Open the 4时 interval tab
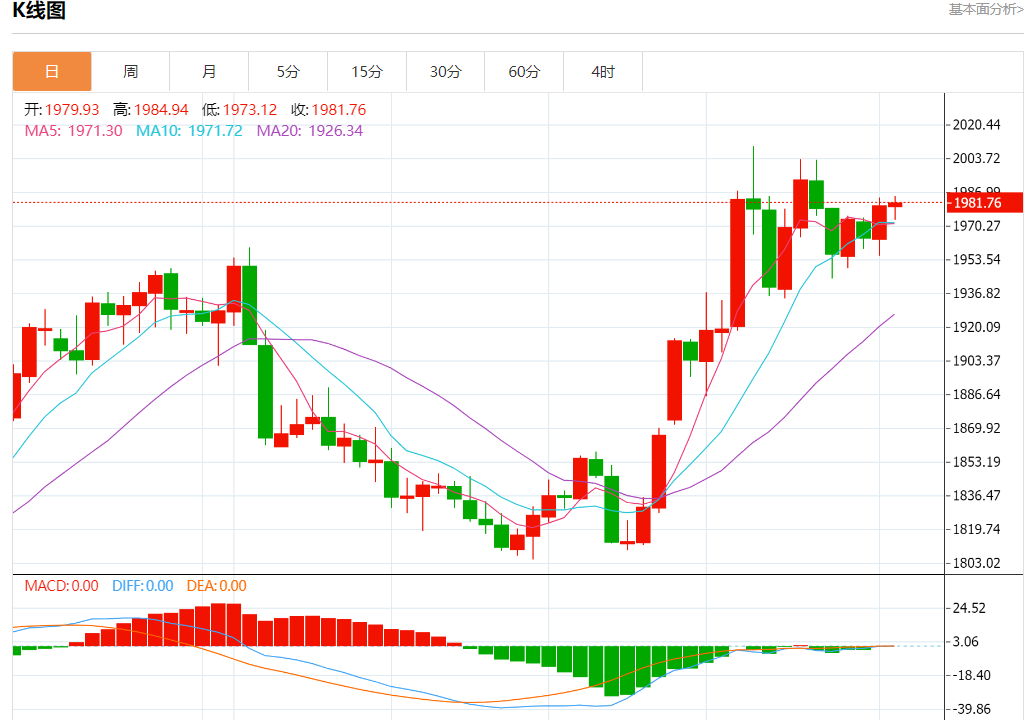The image size is (1036, 720). pyautogui.click(x=603, y=71)
